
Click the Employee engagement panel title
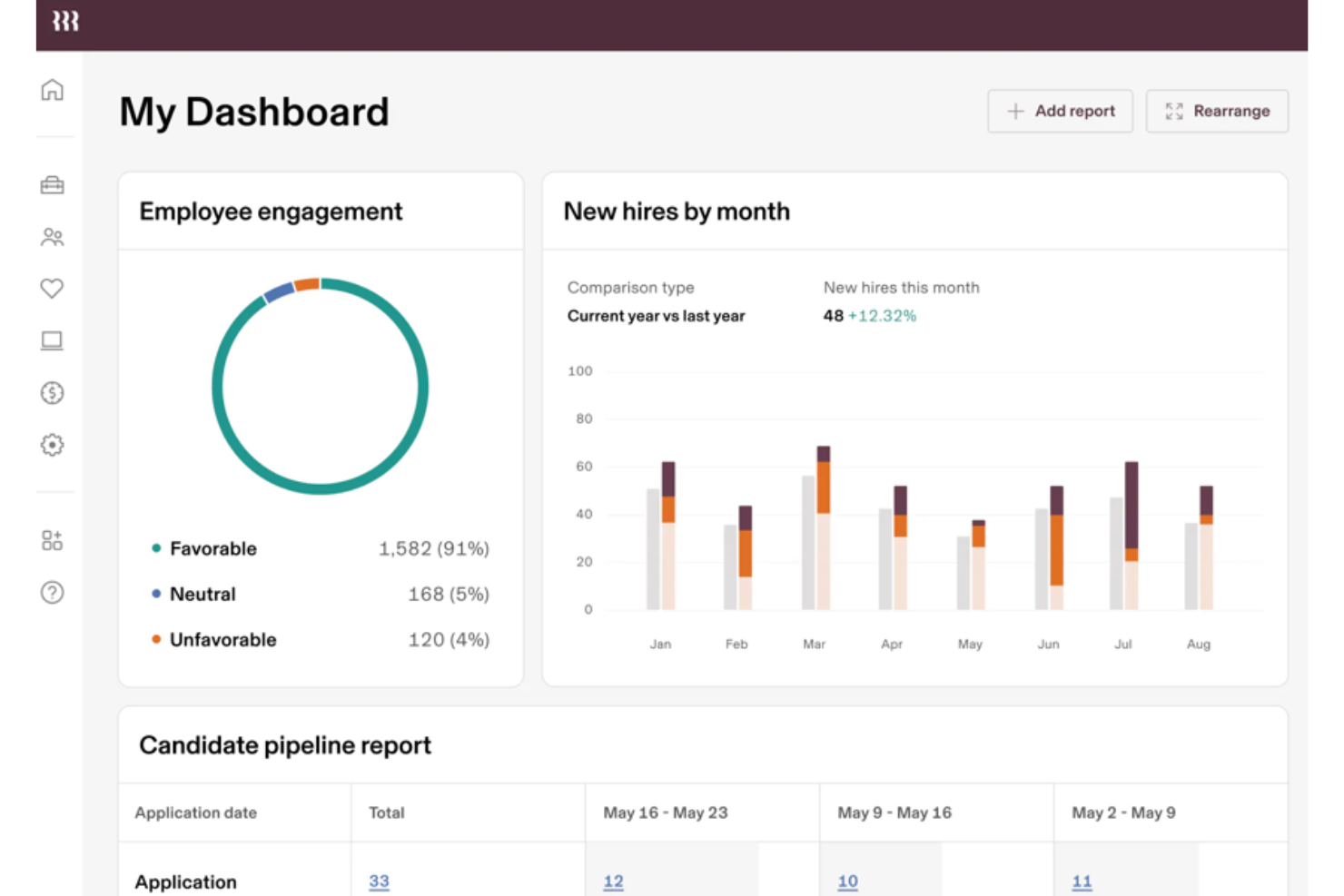271,211
